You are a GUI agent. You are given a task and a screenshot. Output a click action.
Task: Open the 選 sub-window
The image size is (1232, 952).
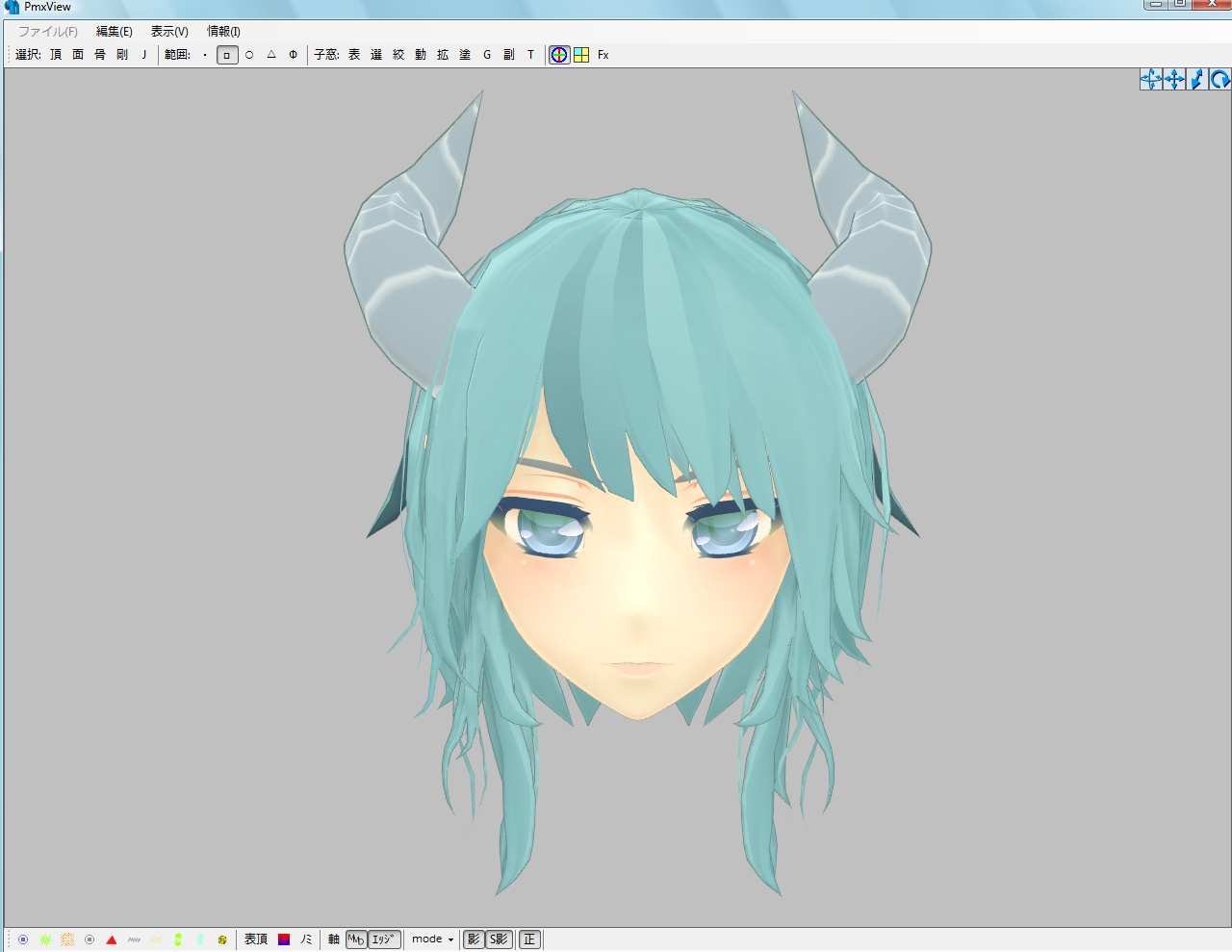click(x=376, y=55)
